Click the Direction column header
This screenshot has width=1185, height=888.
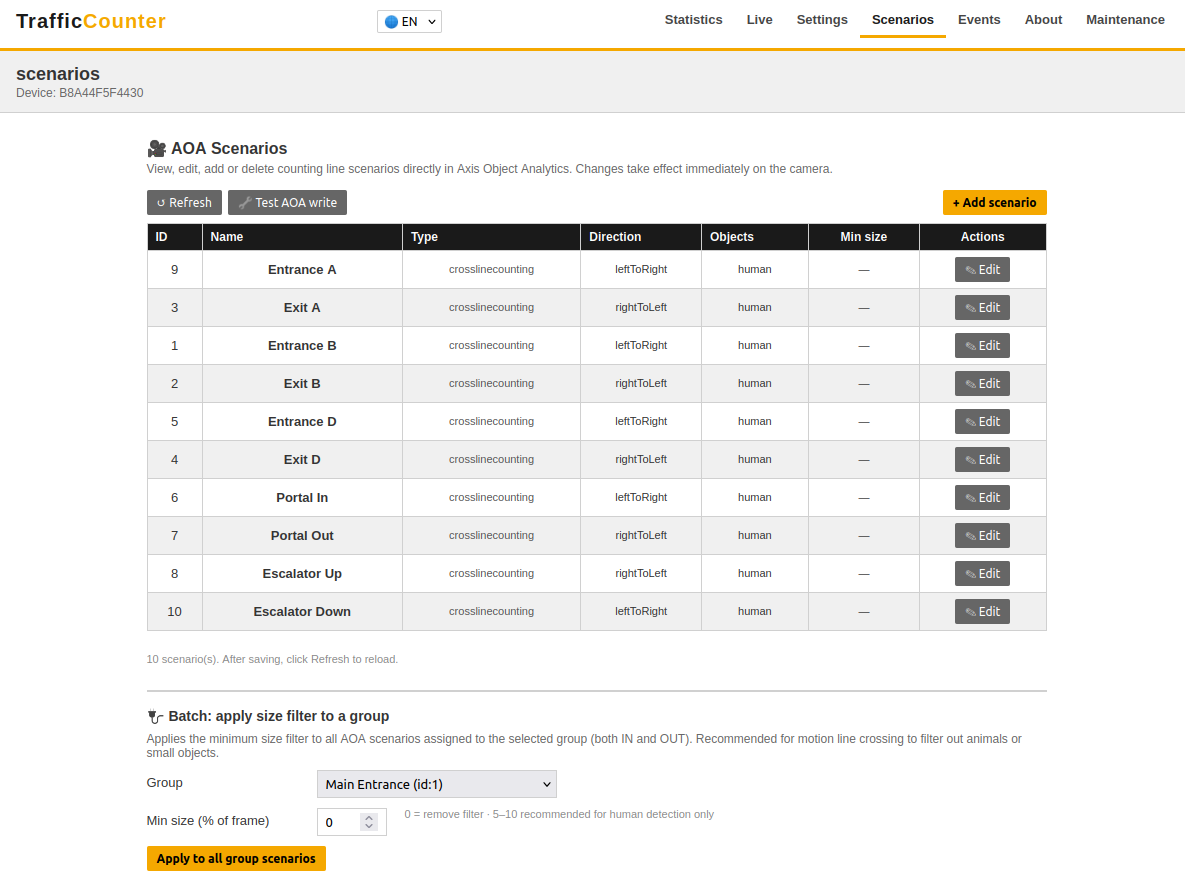coord(641,237)
